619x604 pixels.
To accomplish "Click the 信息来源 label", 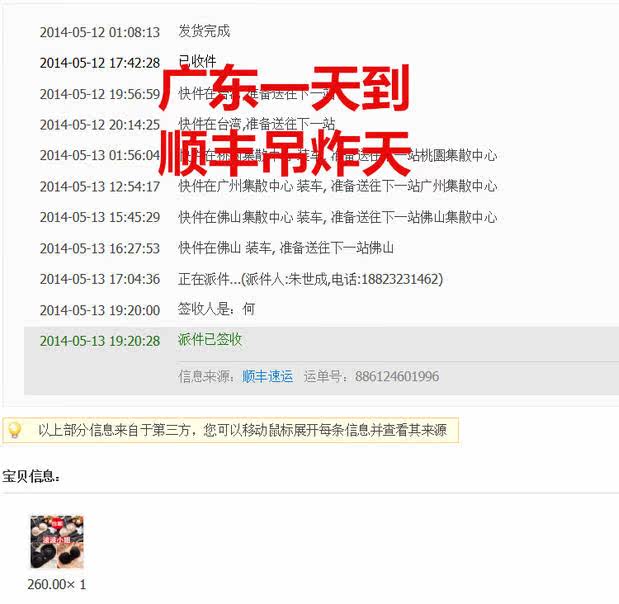I will click(206, 376).
